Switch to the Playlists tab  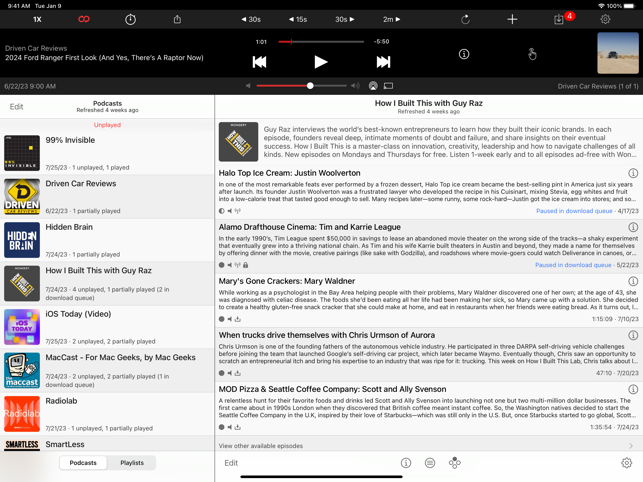(132, 463)
